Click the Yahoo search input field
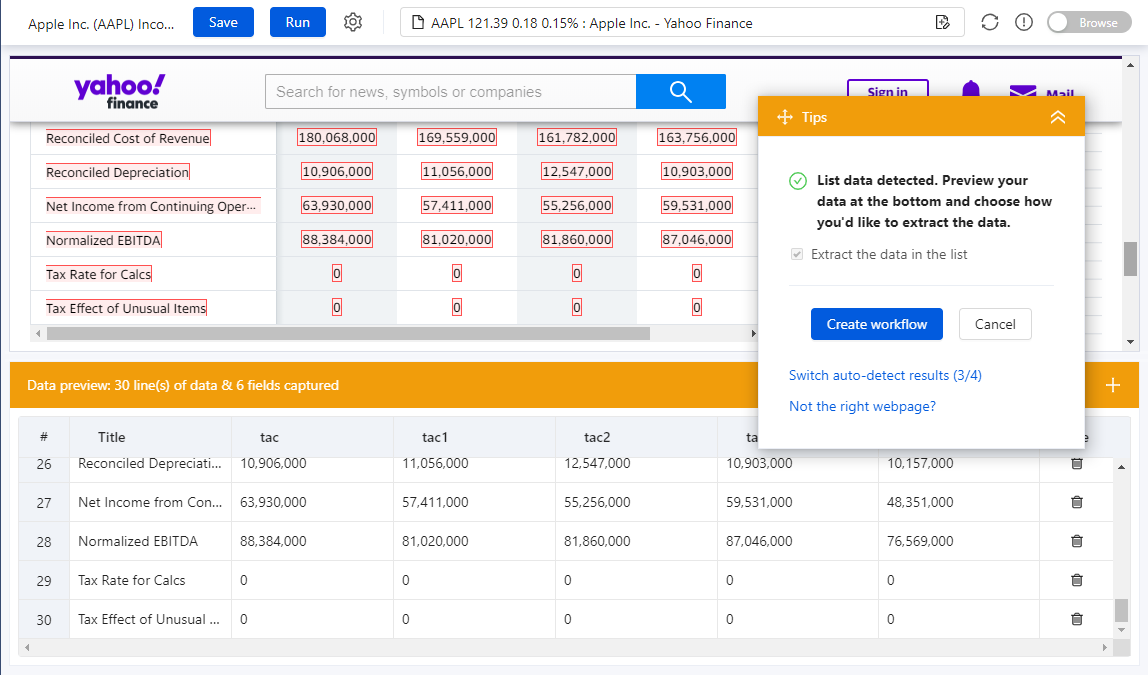 click(450, 92)
